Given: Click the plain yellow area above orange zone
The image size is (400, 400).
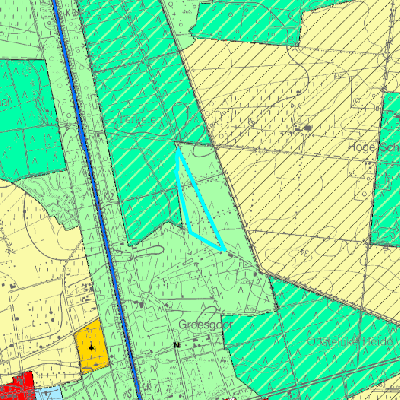Looking at the screenshot, I should pos(40,267).
